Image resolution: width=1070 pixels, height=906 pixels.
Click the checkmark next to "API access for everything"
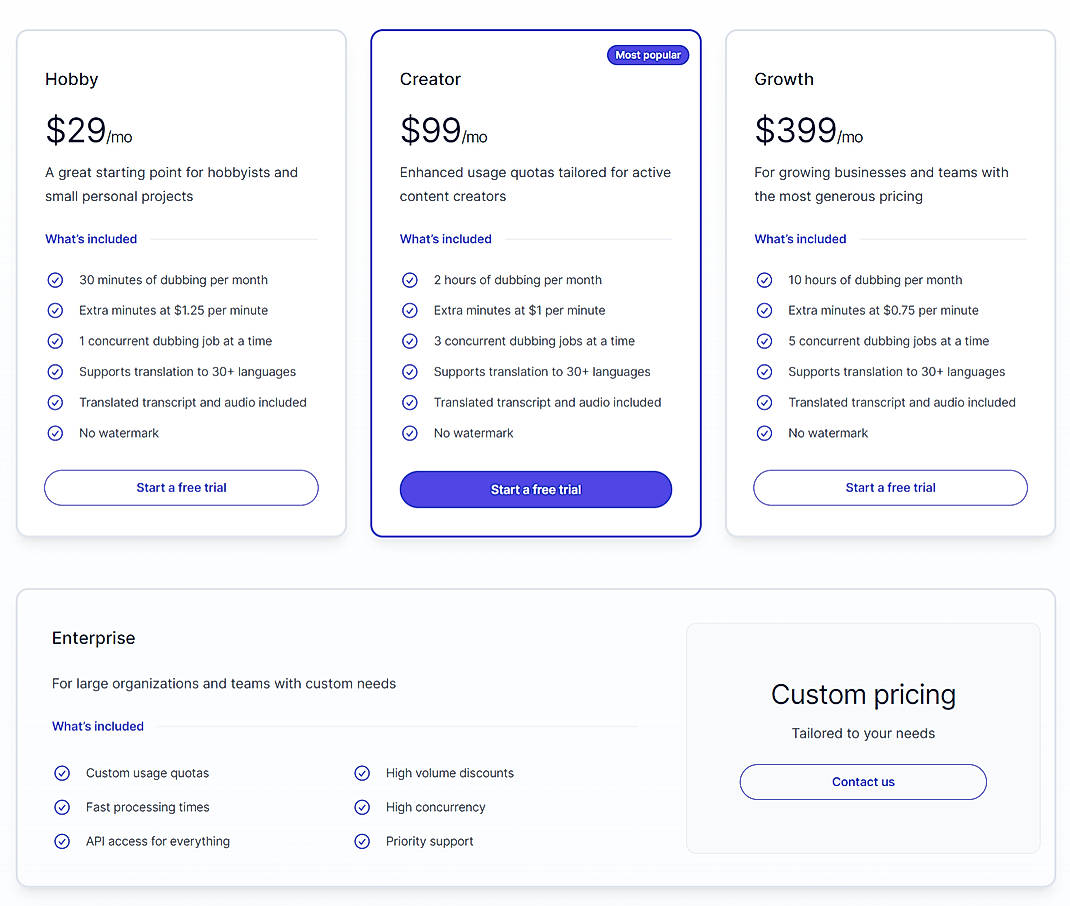[x=62, y=841]
